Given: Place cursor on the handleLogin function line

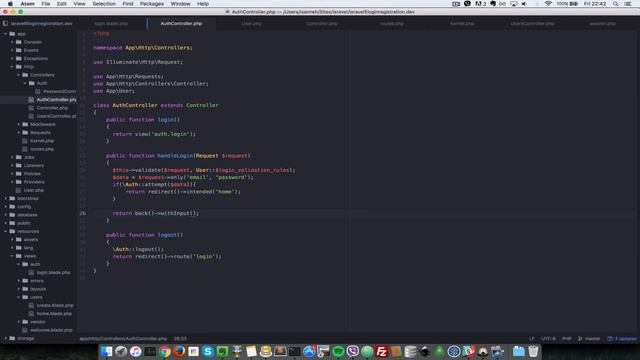Looking at the screenshot, I should pyautogui.click(x=178, y=156).
